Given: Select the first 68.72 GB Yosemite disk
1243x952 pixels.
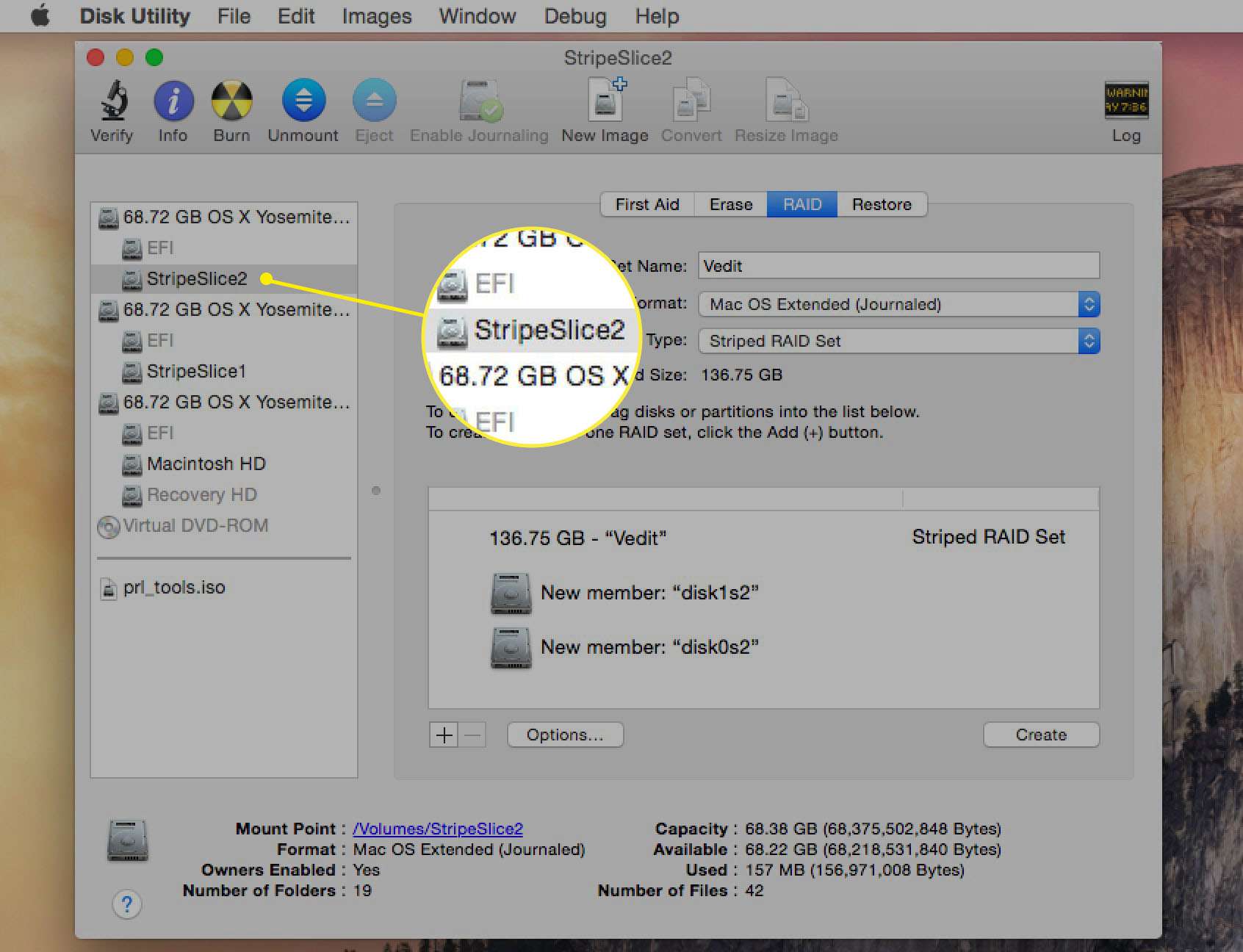Looking at the screenshot, I should [224, 217].
